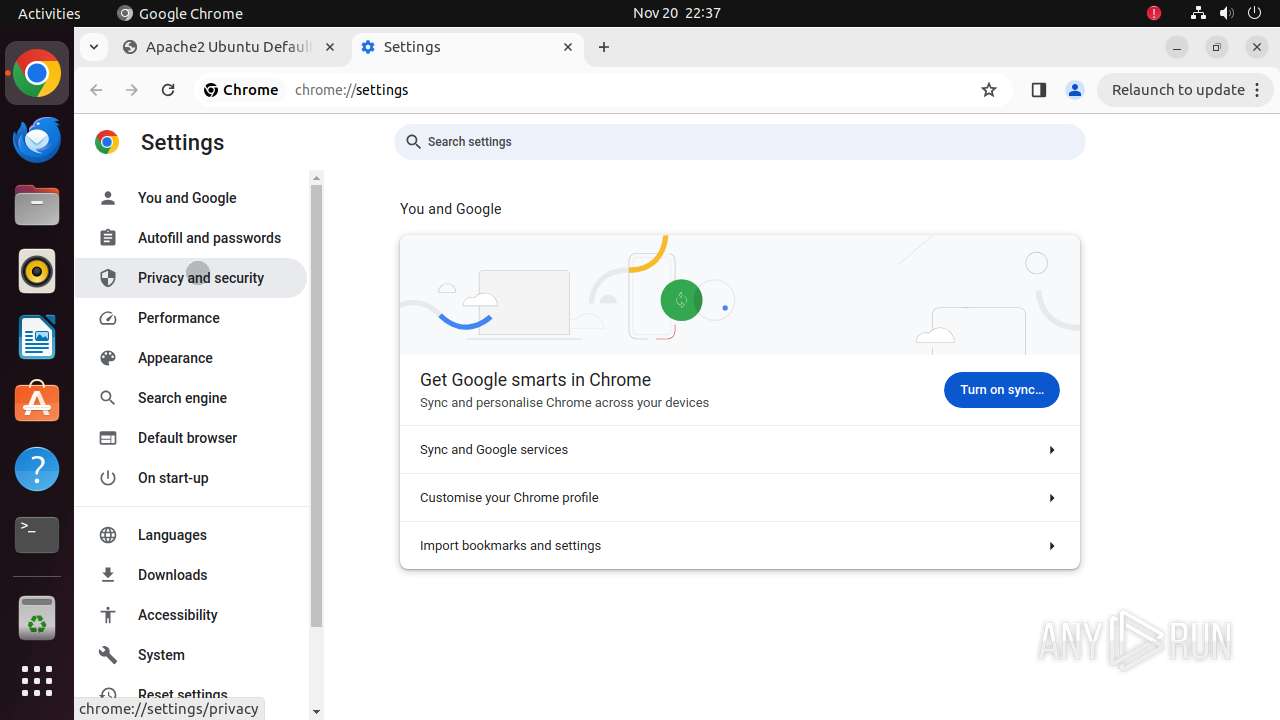Screen dimensions: 1280x720
Task: Click the Downloads arrow icon
Action: [x=108, y=575]
